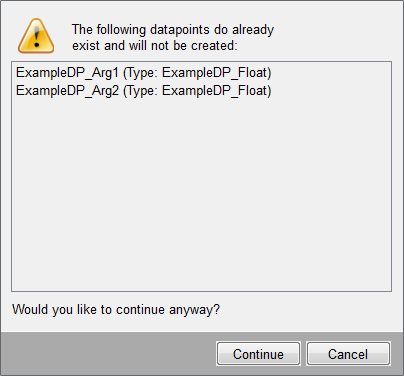Click the 'Would you like to continue anyway?' text
Image resolution: width=404 pixels, height=376 pixels.
coord(116,310)
